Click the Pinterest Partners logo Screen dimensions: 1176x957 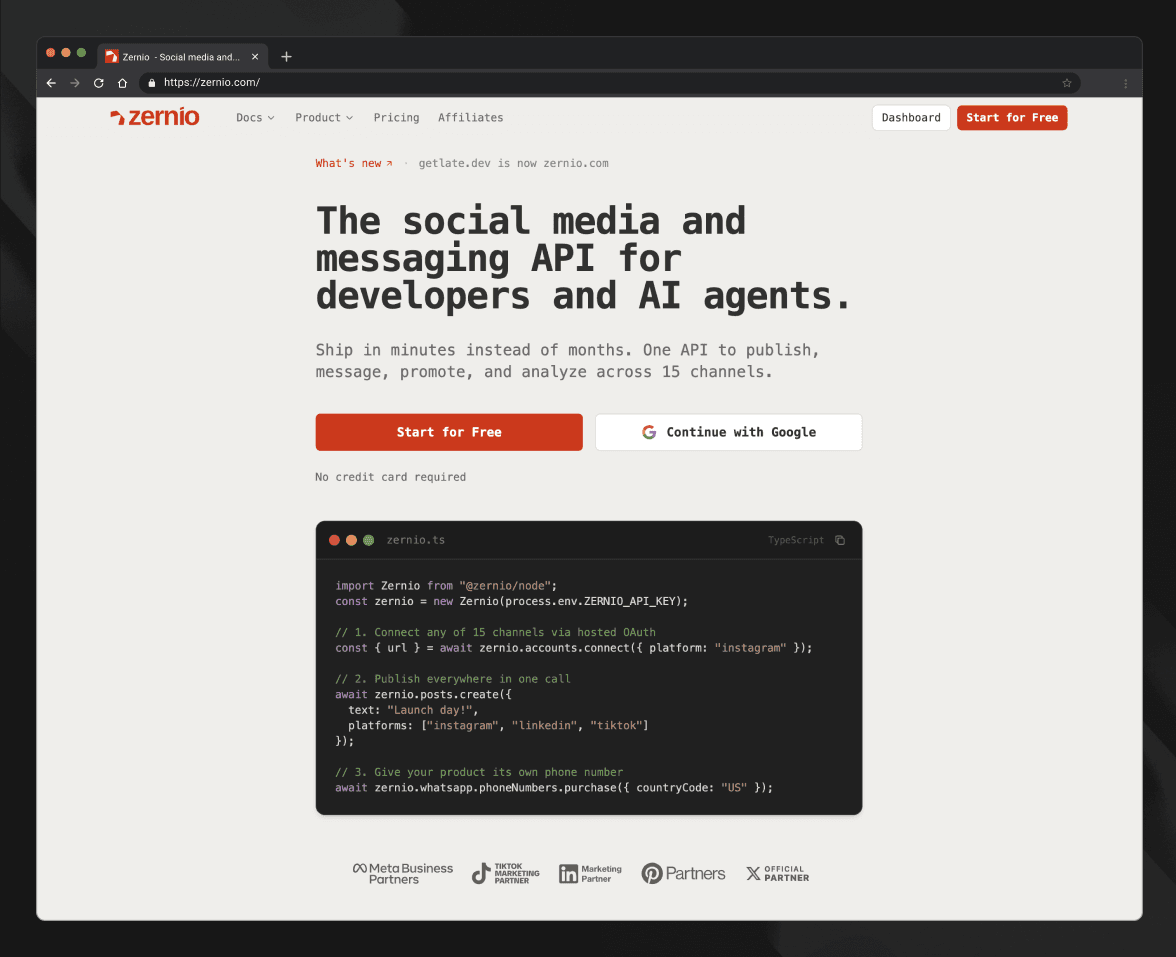[683, 874]
